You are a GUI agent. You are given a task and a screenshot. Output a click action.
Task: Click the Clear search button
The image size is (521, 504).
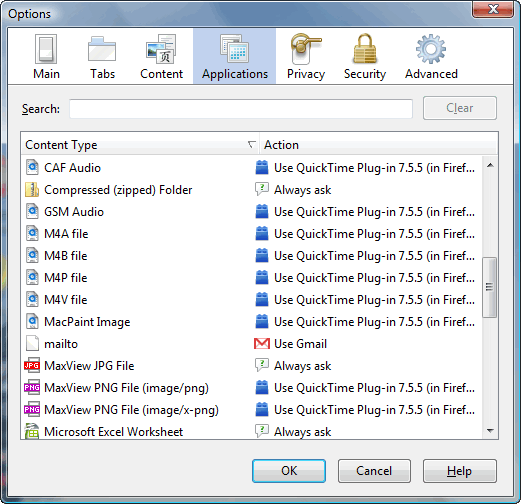tap(460, 108)
